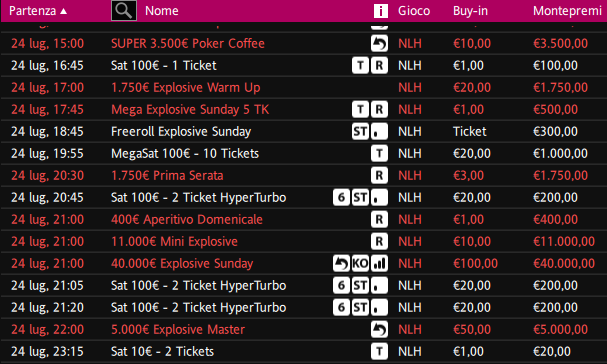Click the €40.000,00 prize pool value

[x=564, y=264]
